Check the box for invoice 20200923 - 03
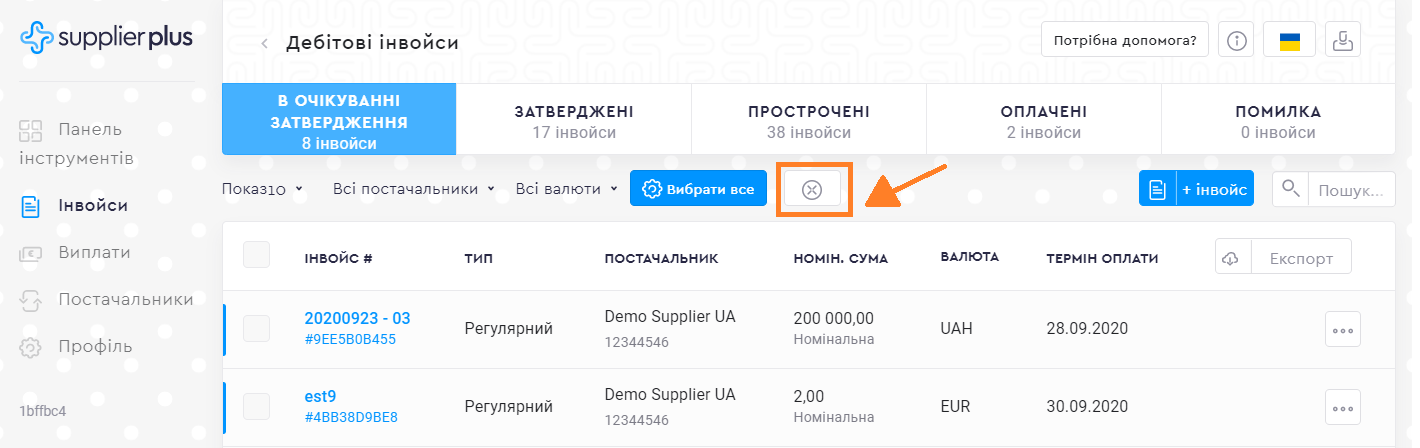 [257, 329]
